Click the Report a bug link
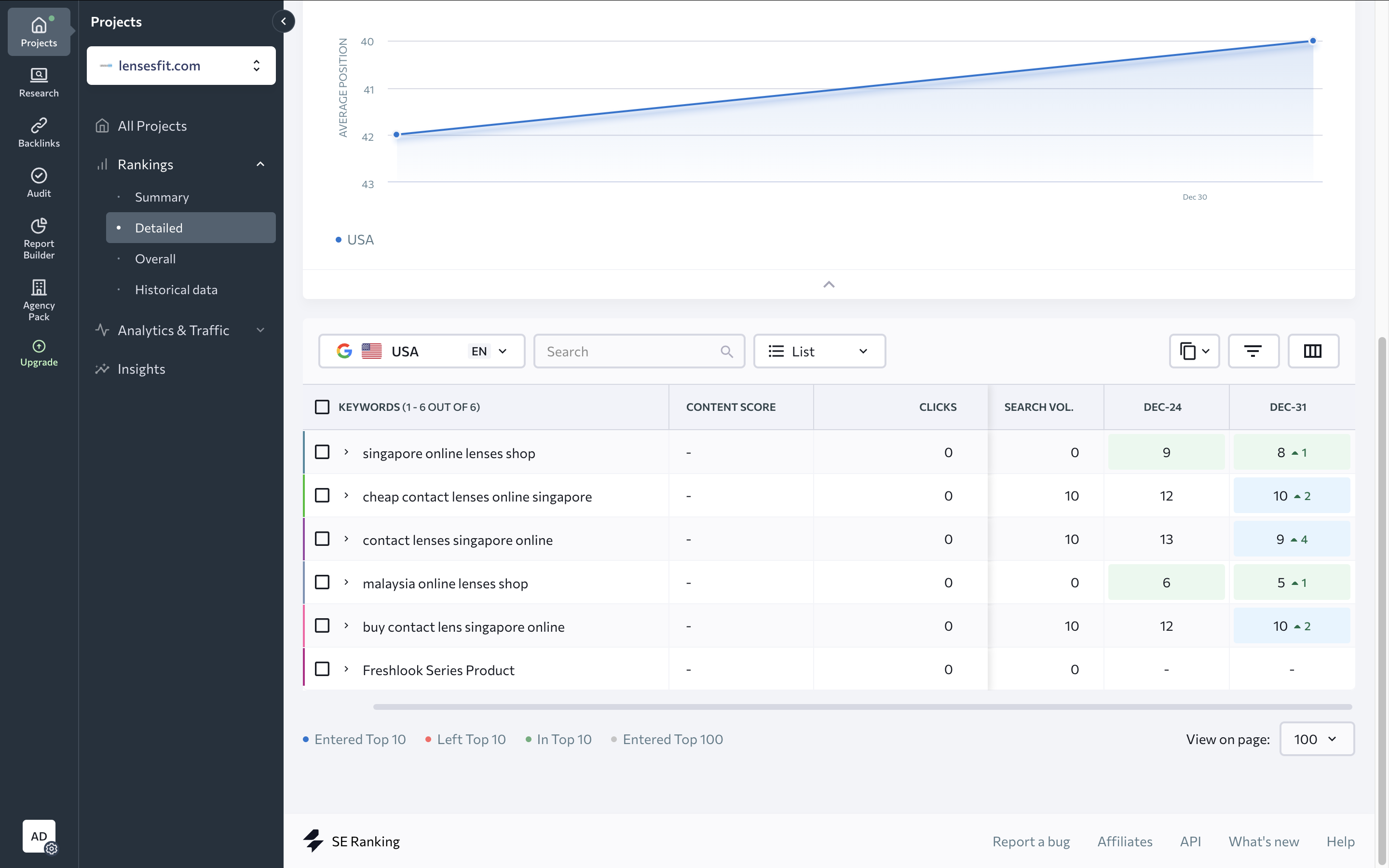The image size is (1389, 868). pos(1031,841)
